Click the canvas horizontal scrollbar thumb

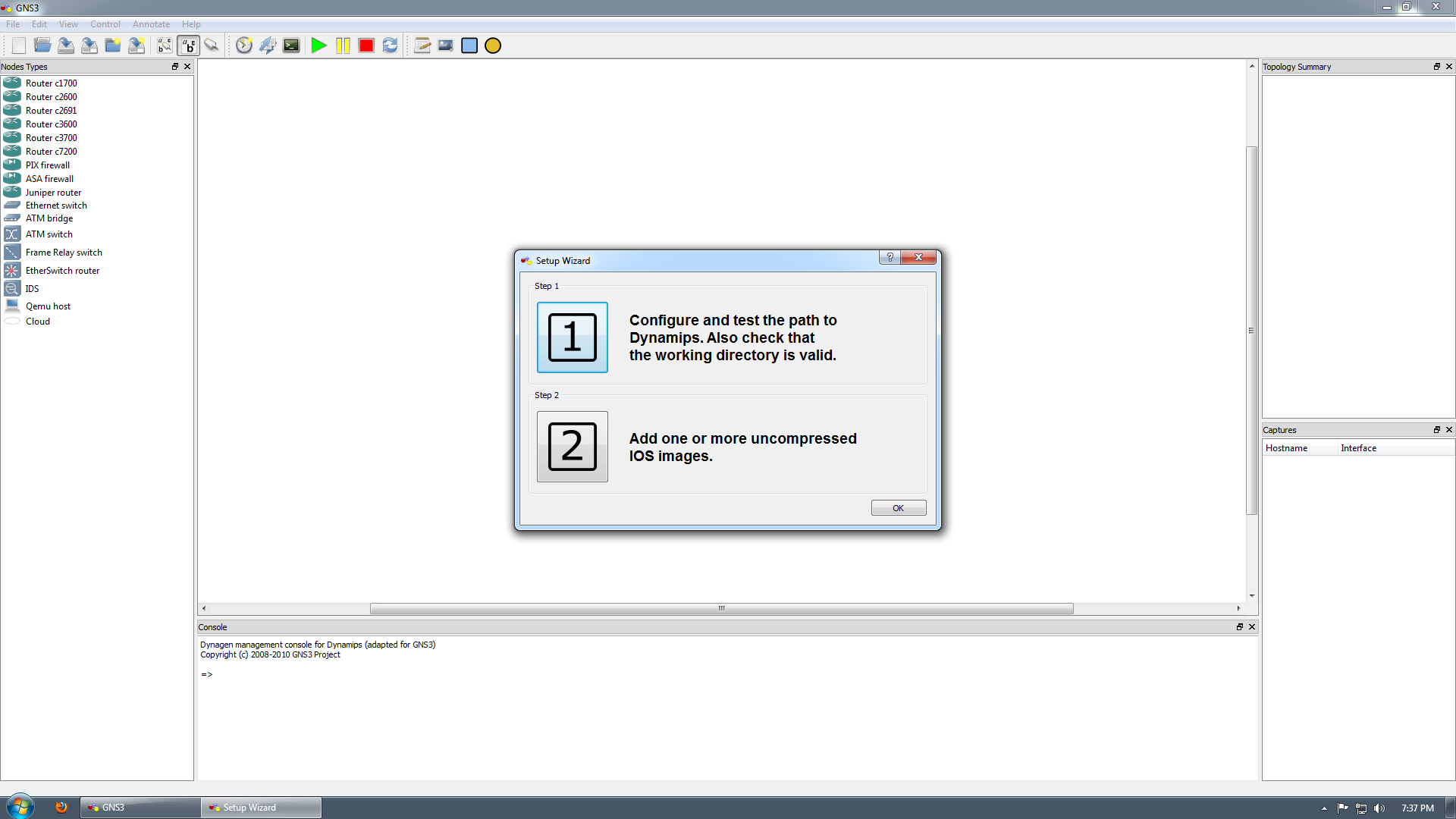coord(721,608)
